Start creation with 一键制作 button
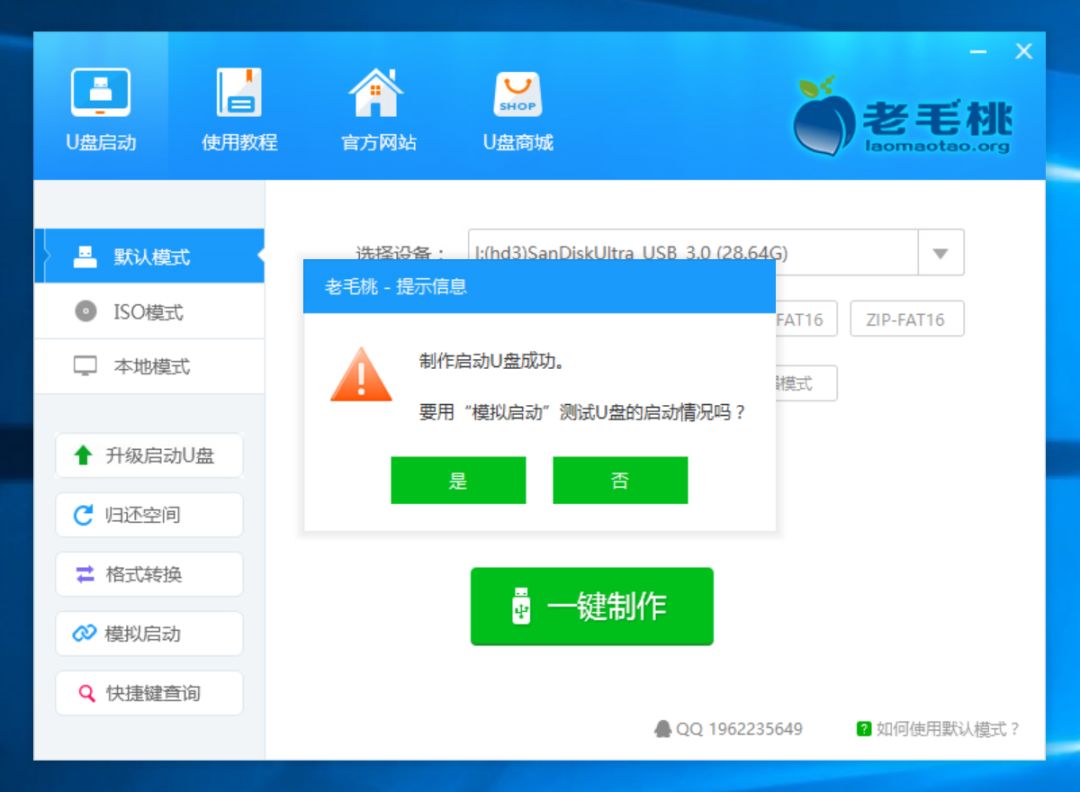Viewport: 1080px width, 792px height. tap(590, 606)
